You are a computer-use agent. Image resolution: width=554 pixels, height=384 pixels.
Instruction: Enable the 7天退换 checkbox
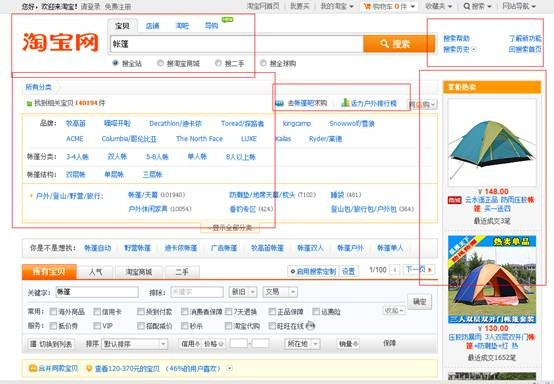pos(228,312)
